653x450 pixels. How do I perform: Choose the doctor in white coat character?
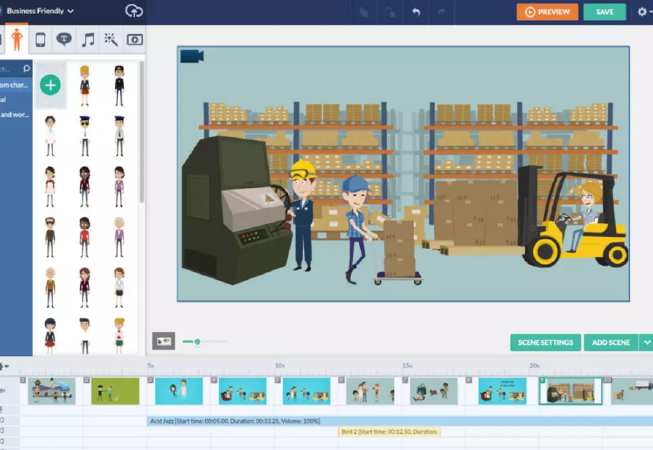click(x=50, y=136)
